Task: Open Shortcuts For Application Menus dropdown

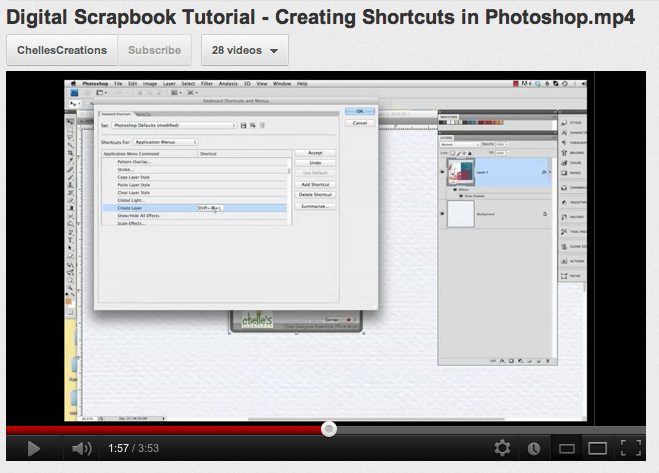Action: (165, 142)
